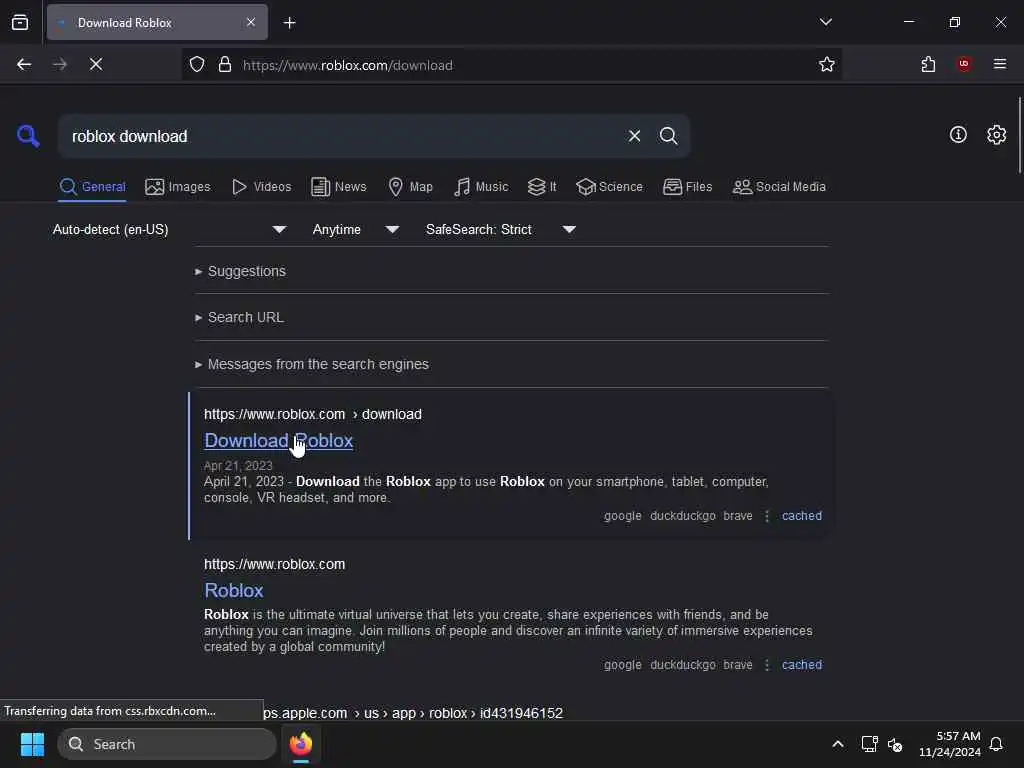The height and width of the screenshot is (768, 1024).
Task: Click the Firefox taskbar icon
Action: click(x=300, y=744)
